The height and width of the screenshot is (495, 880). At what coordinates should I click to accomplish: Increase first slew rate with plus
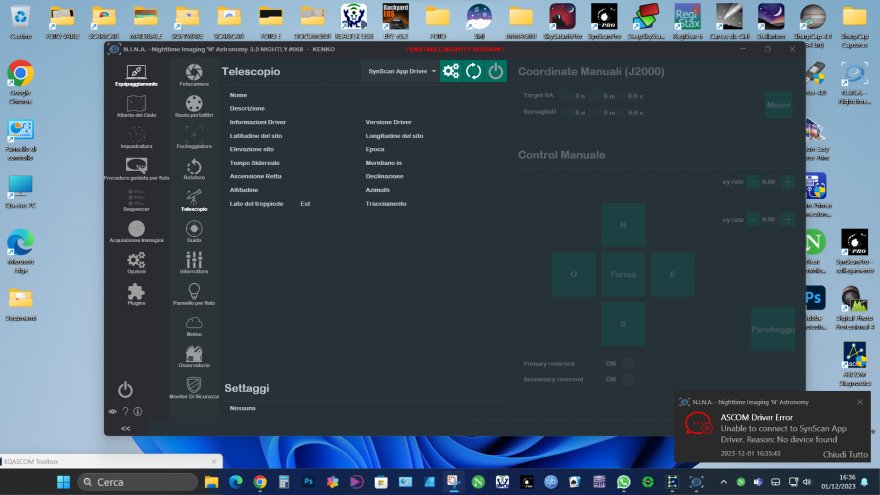click(788, 182)
